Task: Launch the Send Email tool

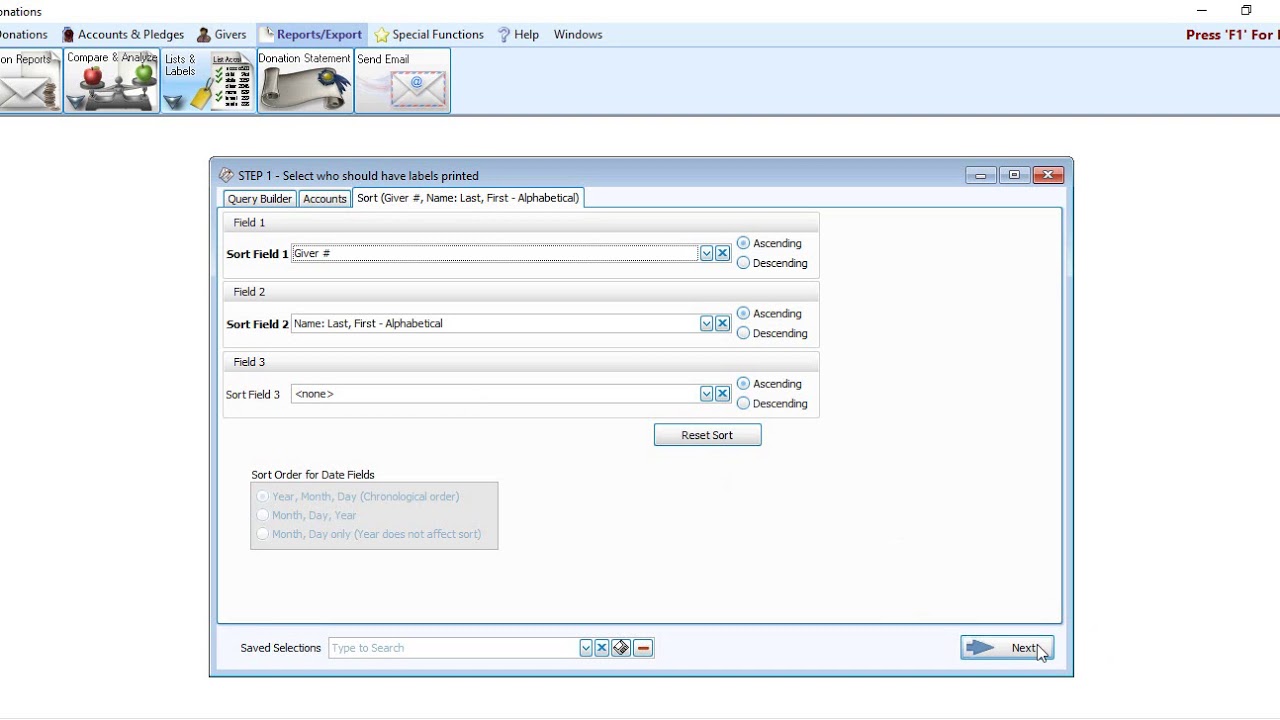Action: 402,80
